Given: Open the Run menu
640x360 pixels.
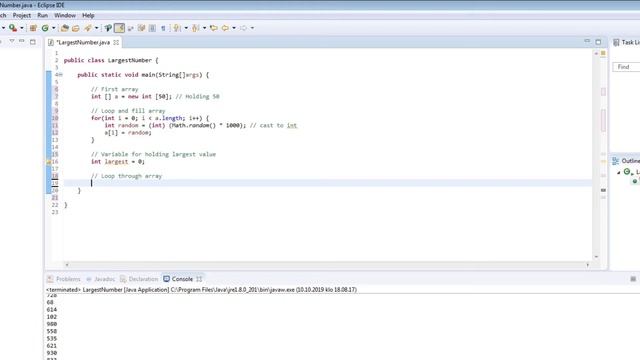Looking at the screenshot, I should 42,15.
